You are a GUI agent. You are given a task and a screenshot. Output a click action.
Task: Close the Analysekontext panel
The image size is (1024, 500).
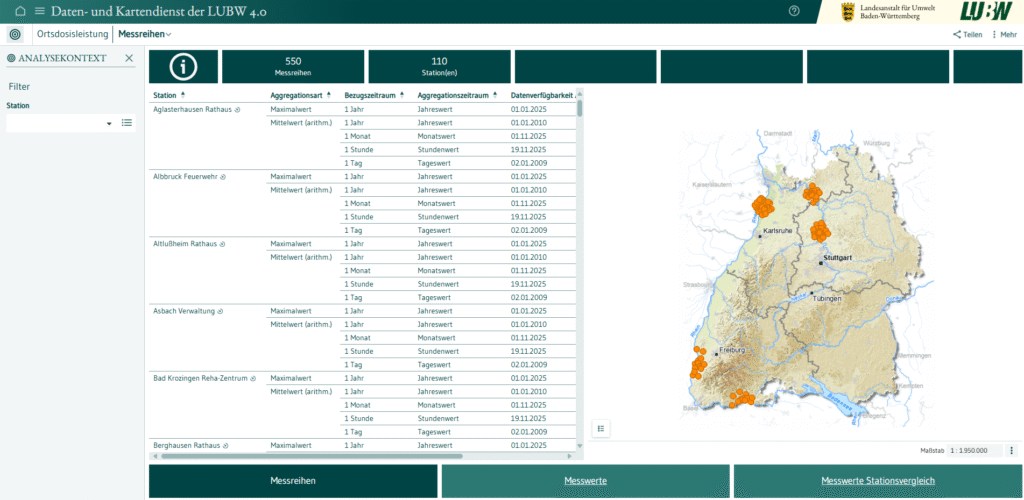click(128, 58)
